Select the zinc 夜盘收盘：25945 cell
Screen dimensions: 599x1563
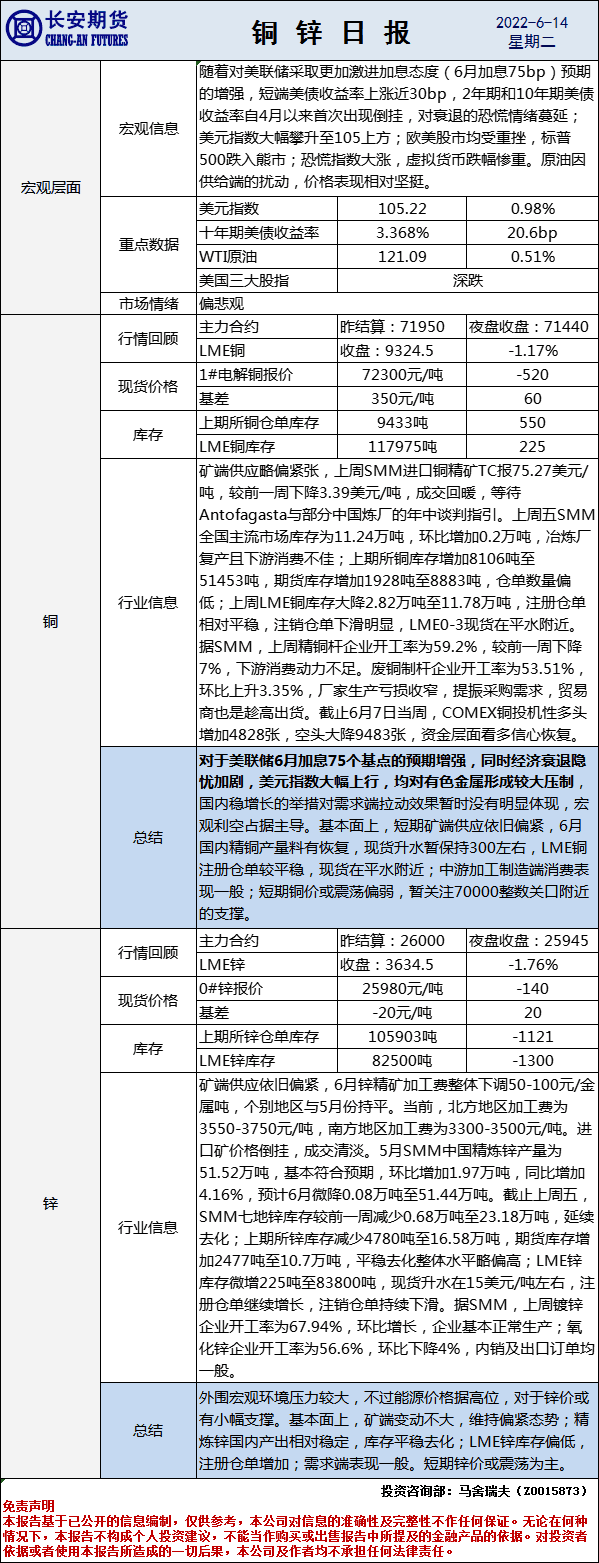531,941
